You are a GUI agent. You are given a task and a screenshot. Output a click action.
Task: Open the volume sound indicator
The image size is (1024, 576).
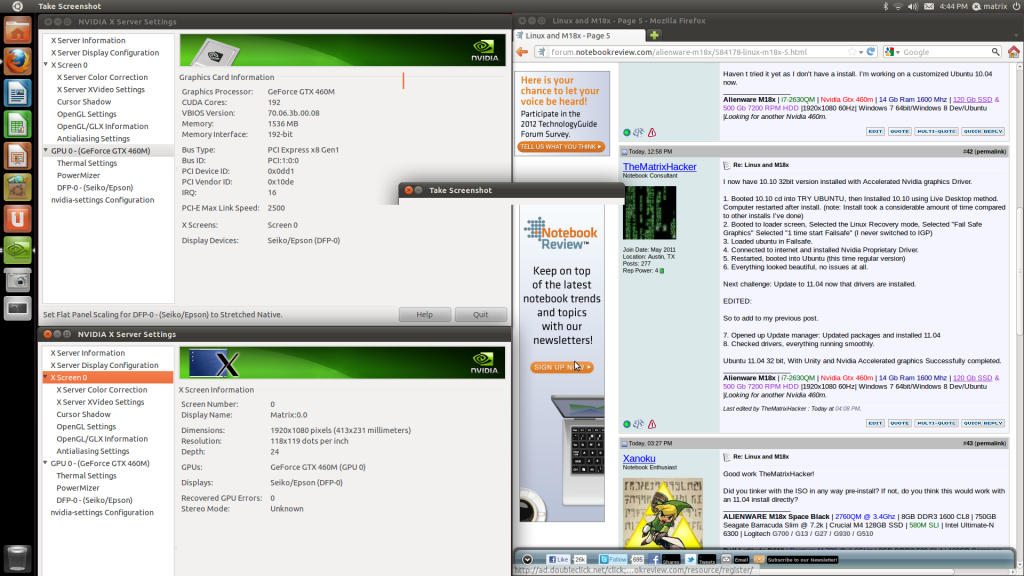913,6
